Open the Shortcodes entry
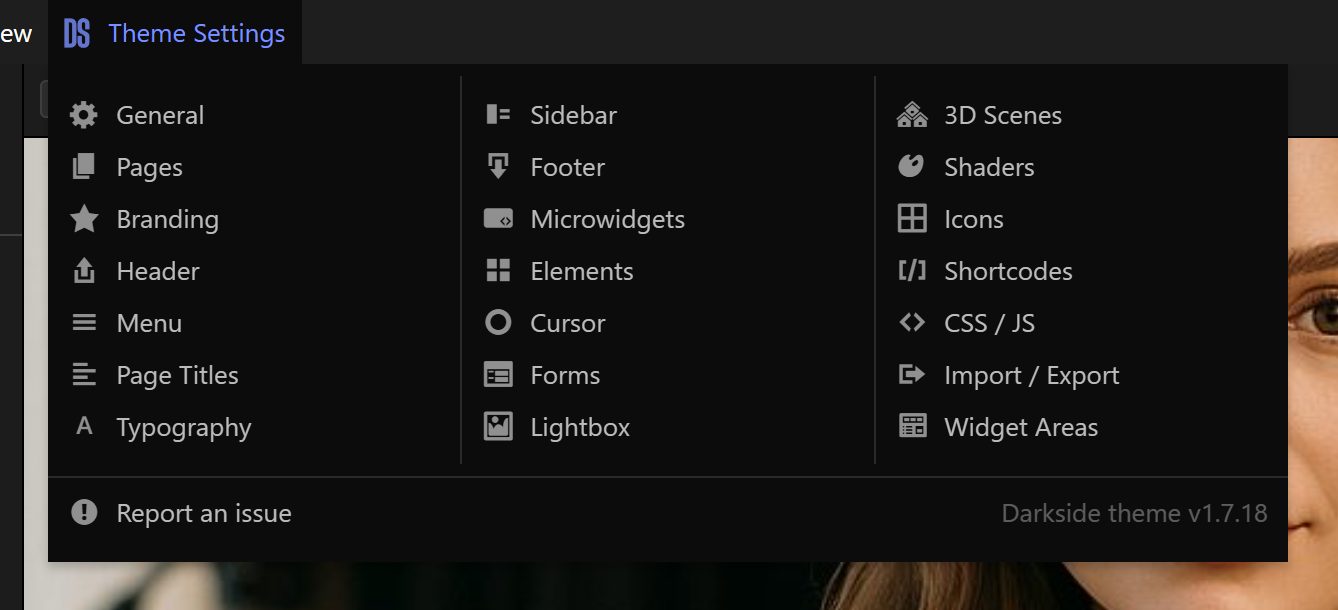 tap(1008, 271)
